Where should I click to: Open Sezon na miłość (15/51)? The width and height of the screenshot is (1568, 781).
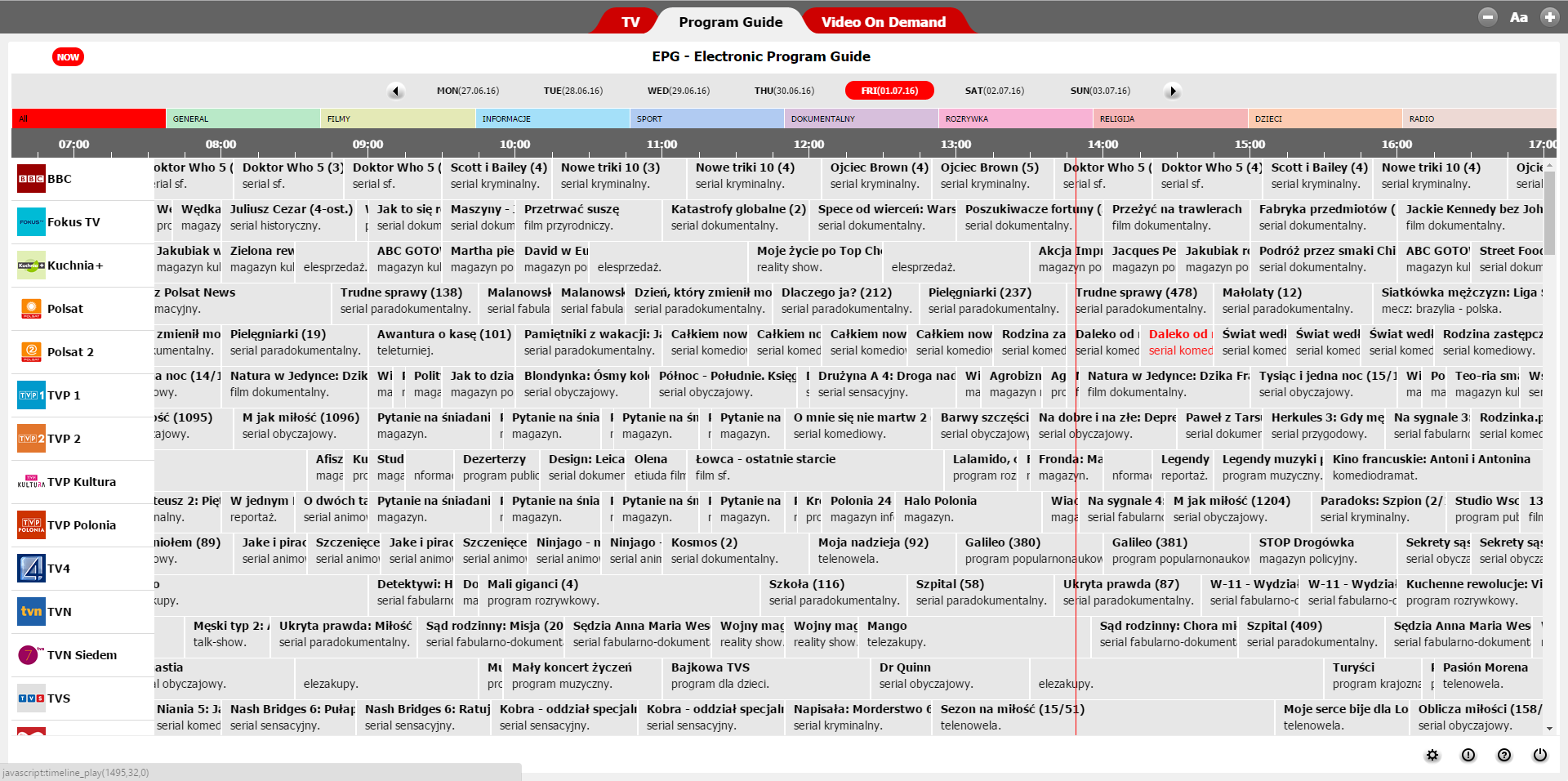pos(1103,717)
